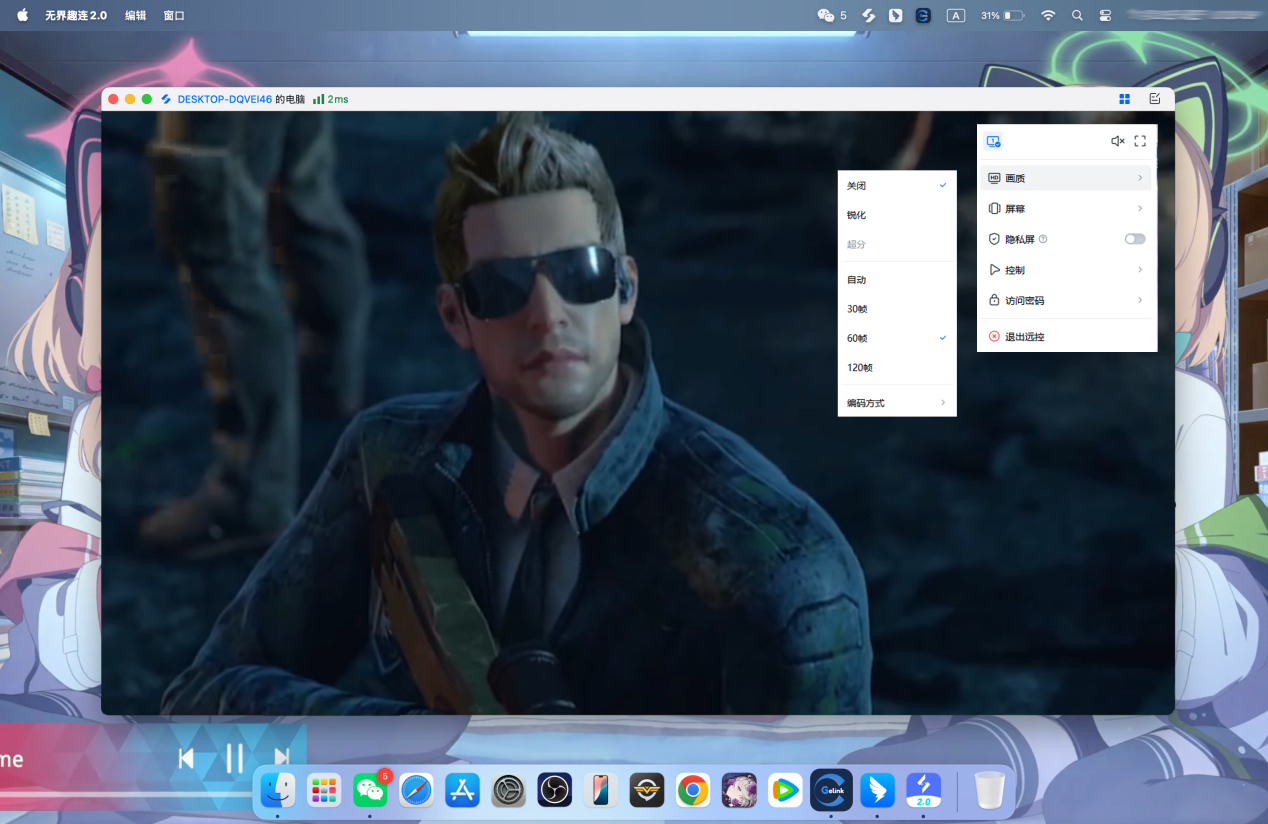Expand the 编码方式 encoding submenu
Viewport: 1268px width, 824px height.
pos(897,403)
